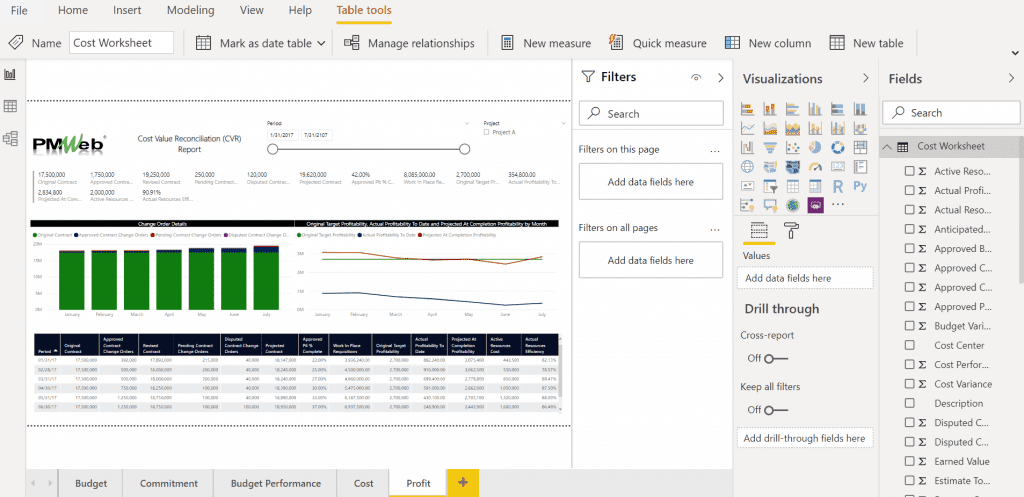The width and height of the screenshot is (1024, 497).
Task: Open the Format paint roller tab
Action: click(790, 230)
